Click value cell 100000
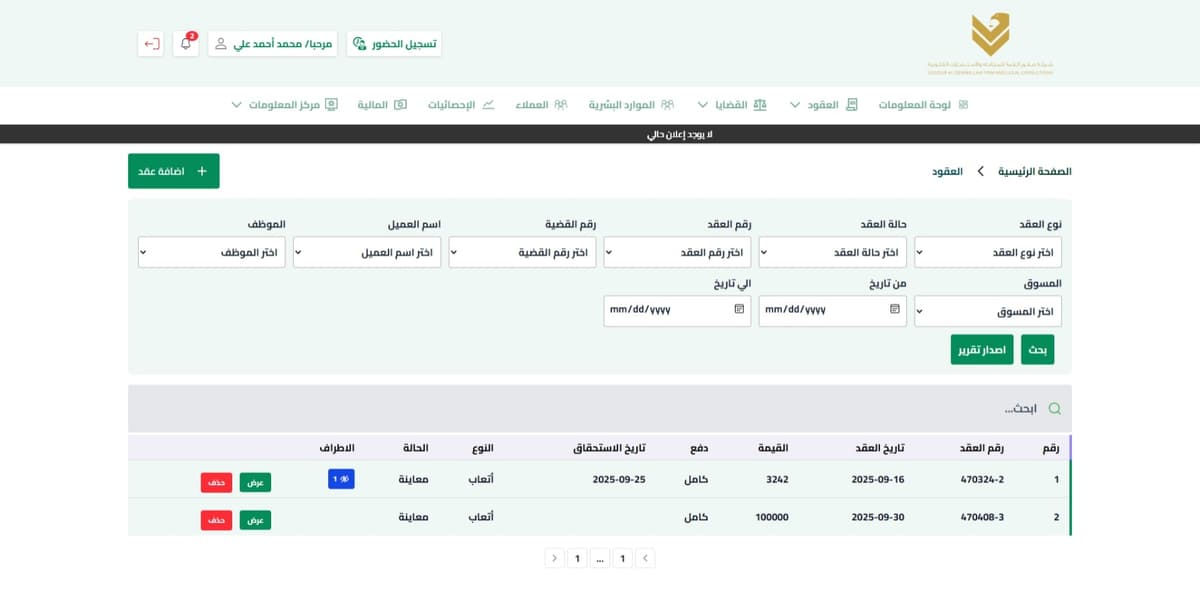This screenshot has height=591, width=1200. coord(772,518)
